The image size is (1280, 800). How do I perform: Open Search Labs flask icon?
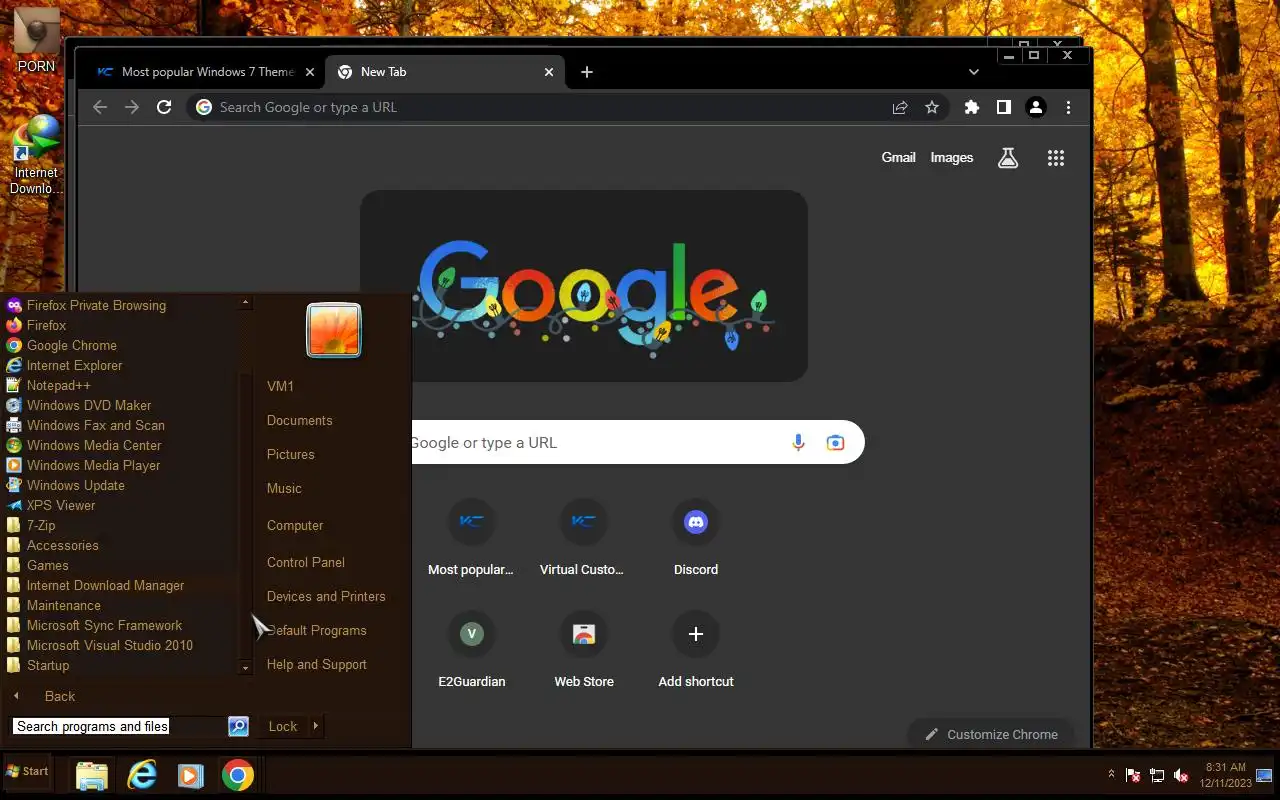[1008, 158]
